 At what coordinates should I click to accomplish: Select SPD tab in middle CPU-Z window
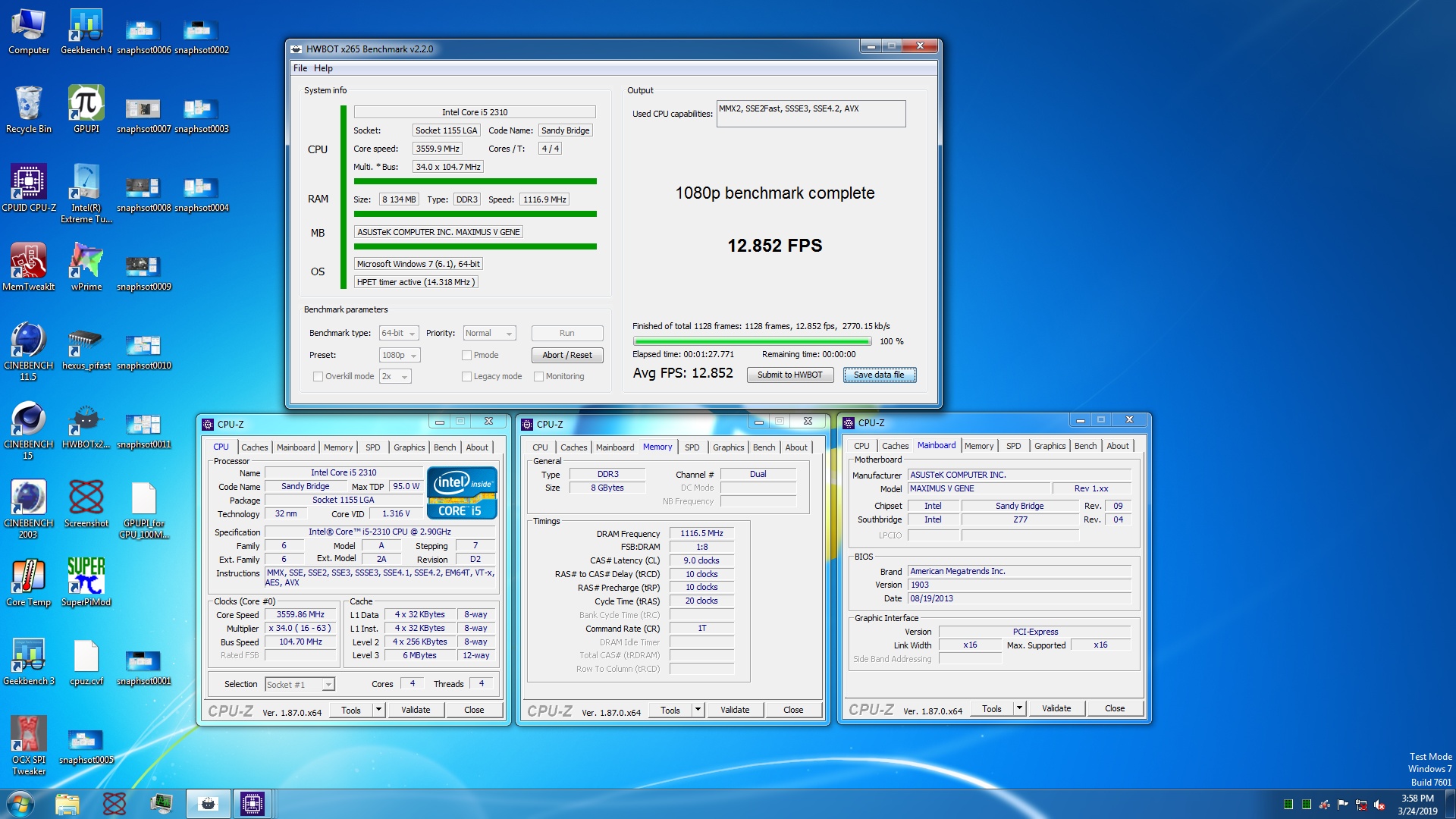point(692,447)
